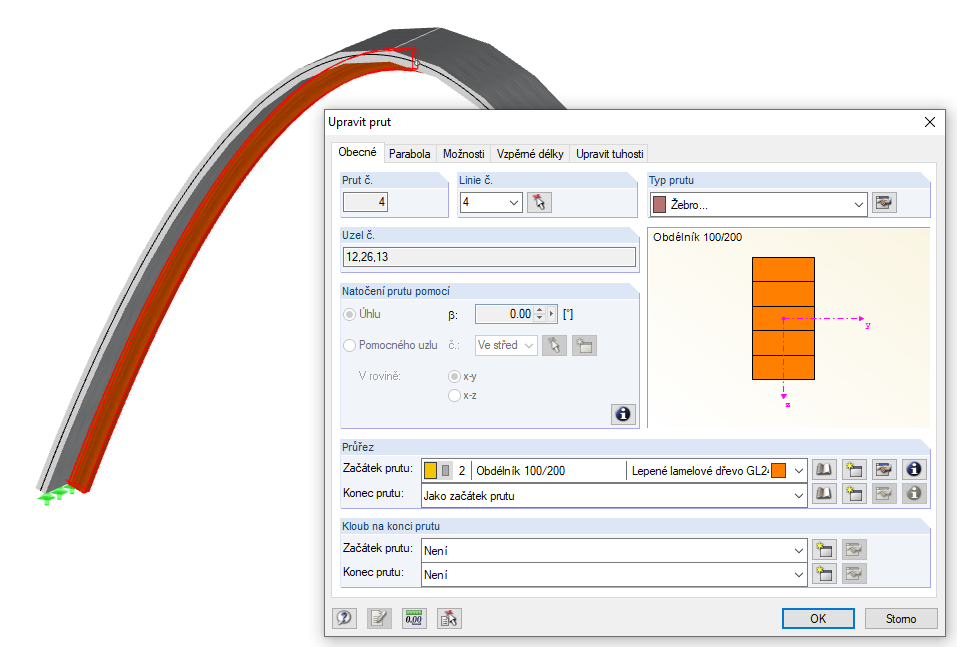Switch to Upravit tuhosti tab

[610, 154]
